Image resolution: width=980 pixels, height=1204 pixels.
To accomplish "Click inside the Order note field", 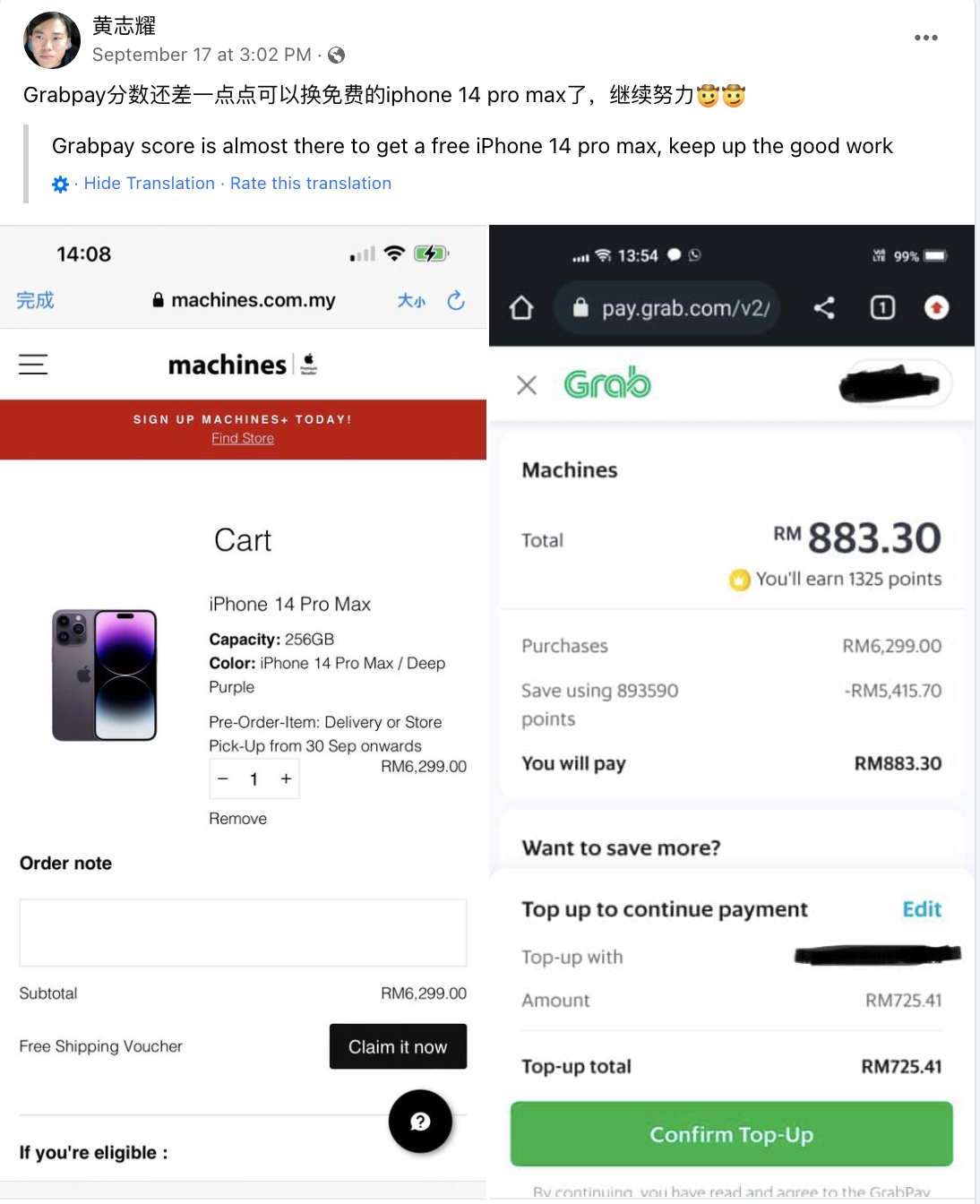I will (x=243, y=933).
